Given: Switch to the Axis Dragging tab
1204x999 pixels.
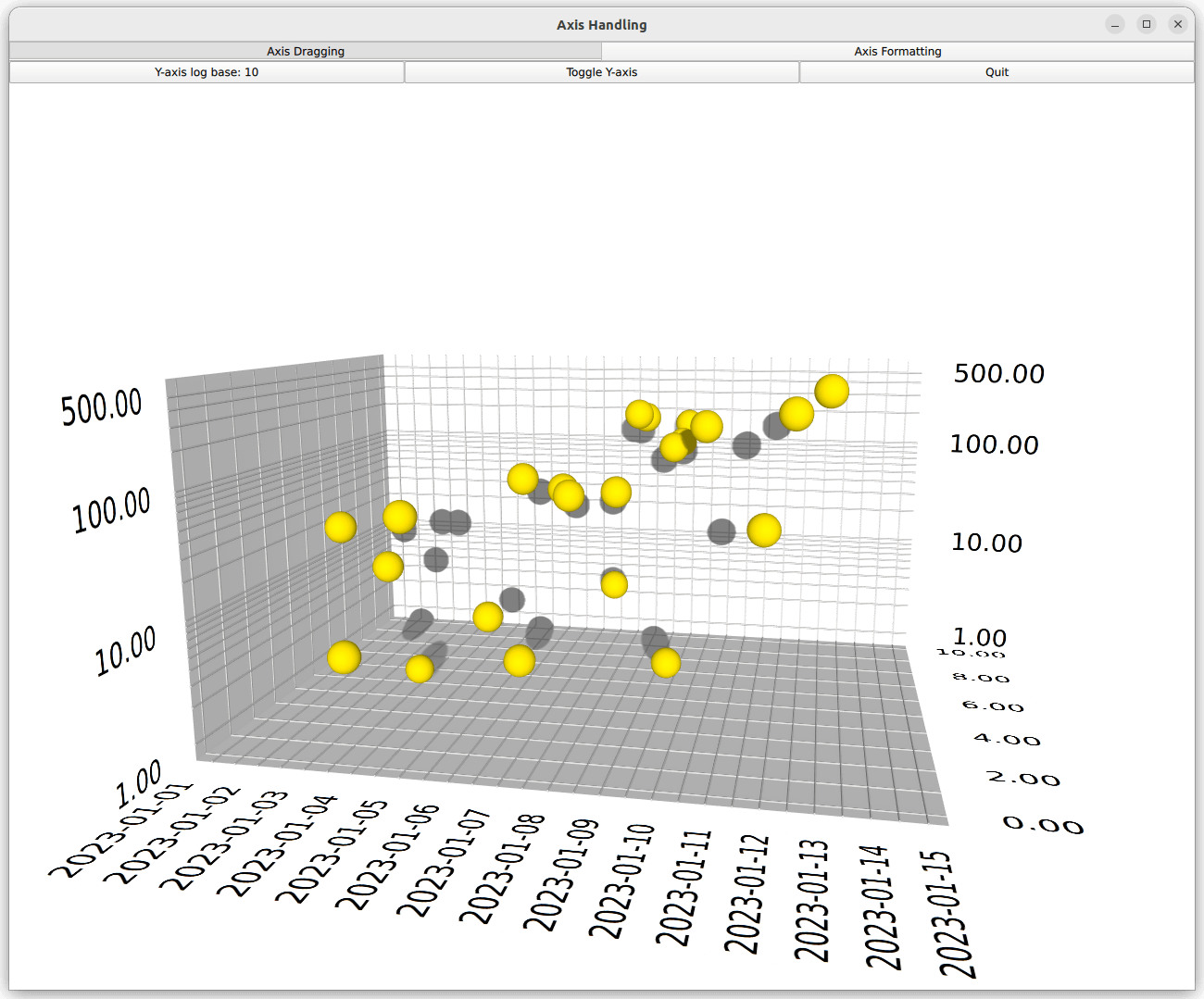Looking at the screenshot, I should (306, 52).
